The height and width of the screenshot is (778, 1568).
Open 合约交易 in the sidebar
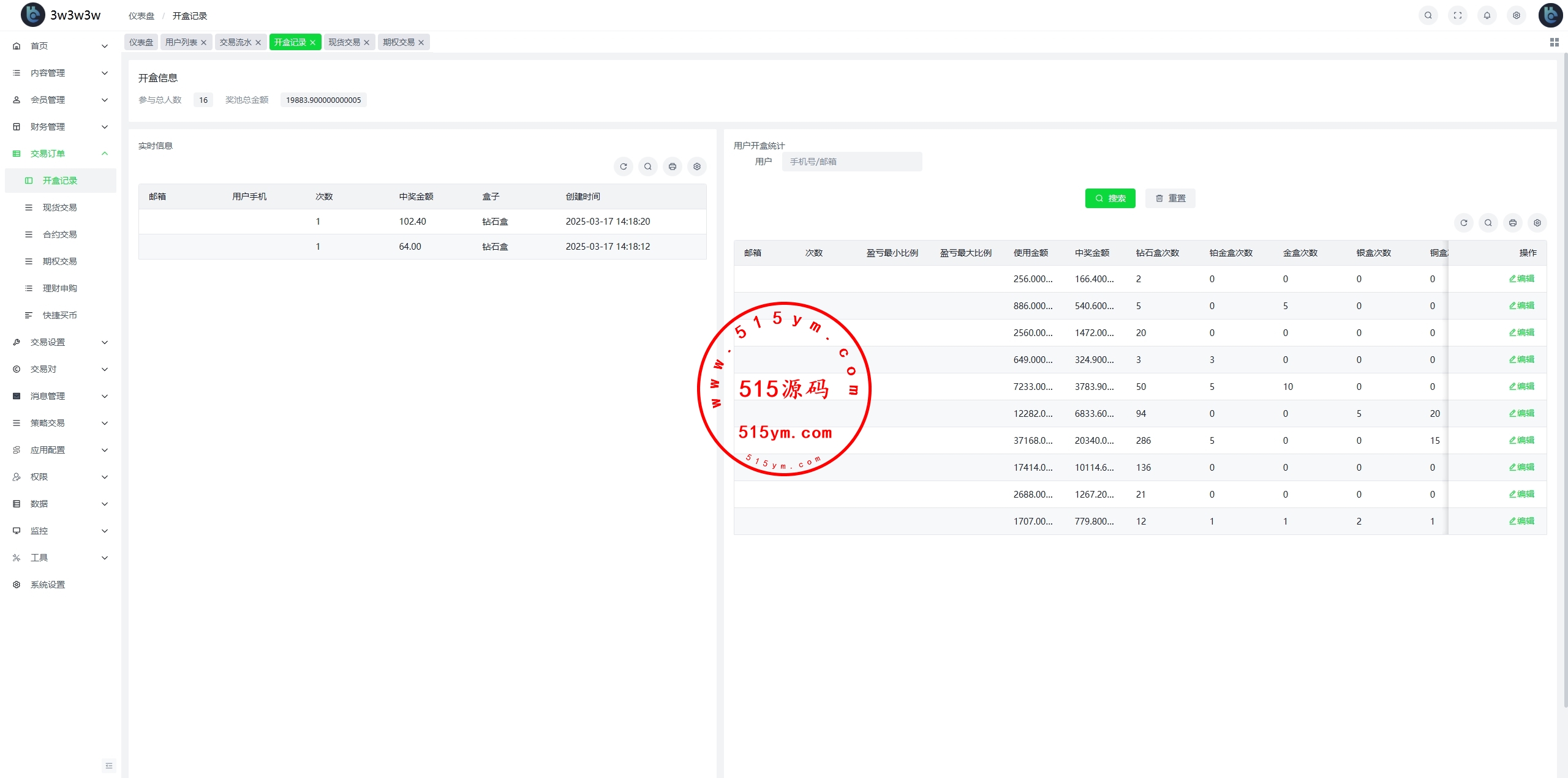coord(59,234)
